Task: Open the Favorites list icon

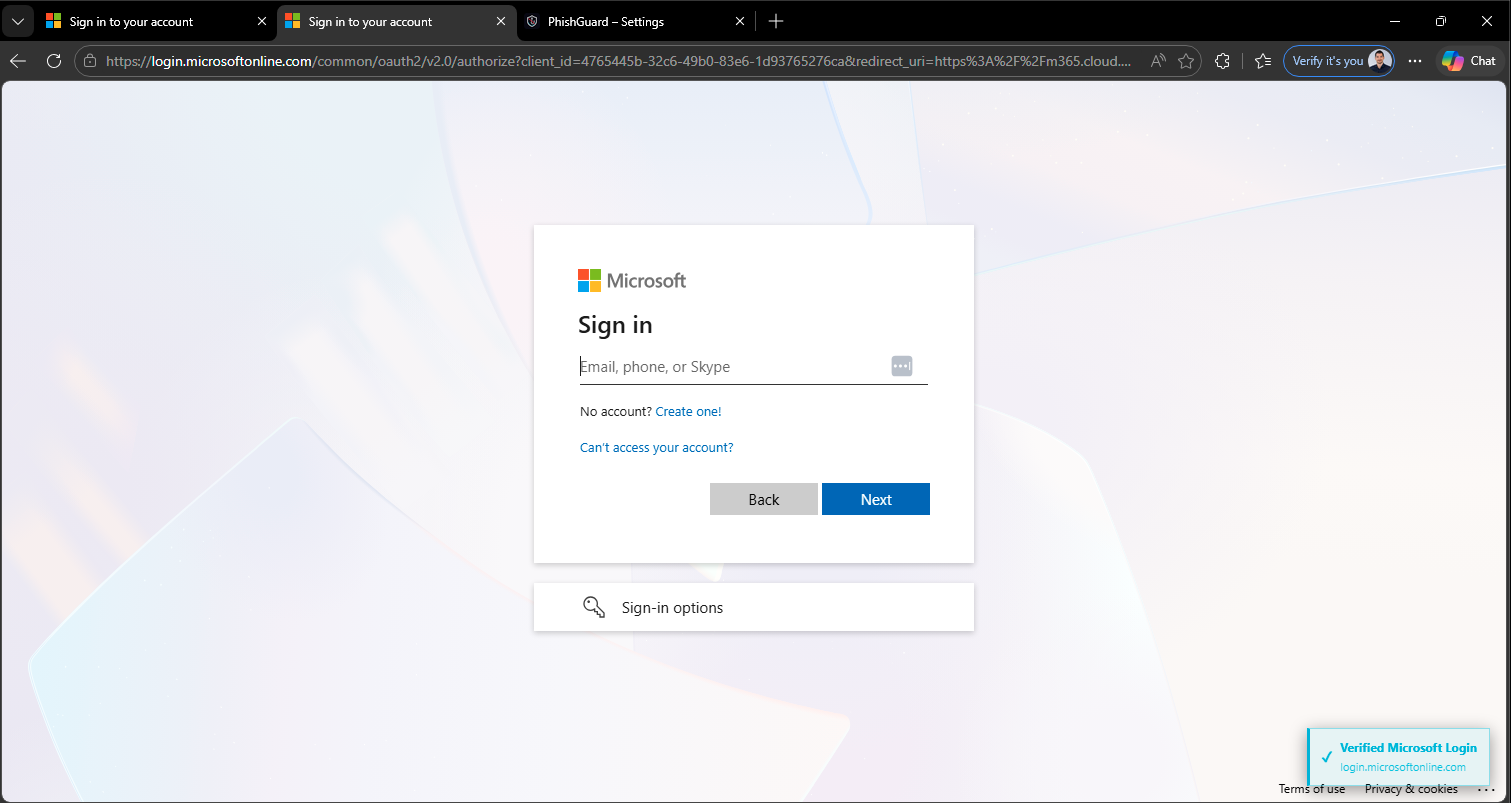Action: coord(1263,61)
